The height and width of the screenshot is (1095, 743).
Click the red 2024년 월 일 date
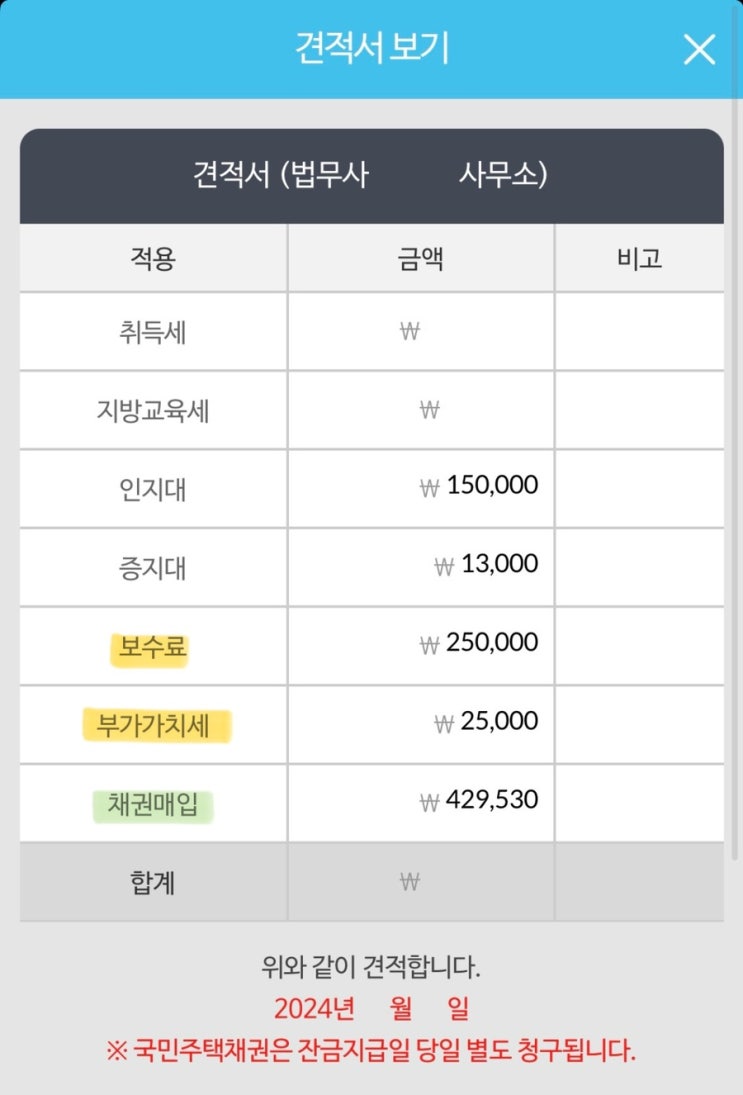coord(371,1008)
